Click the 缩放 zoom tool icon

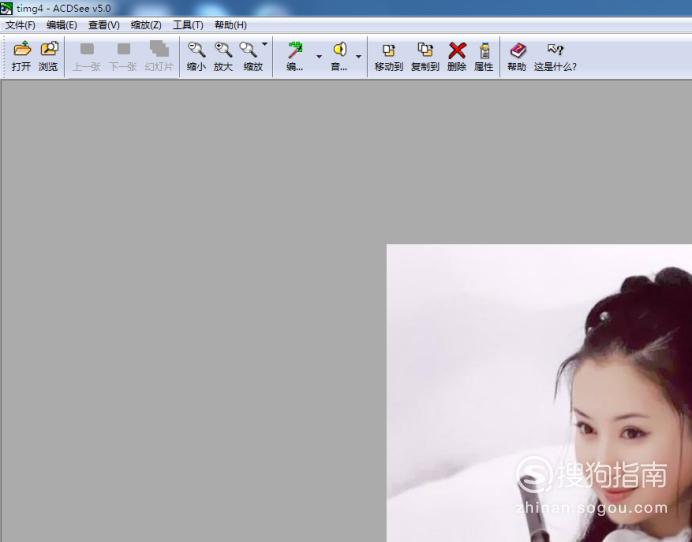coord(252,56)
